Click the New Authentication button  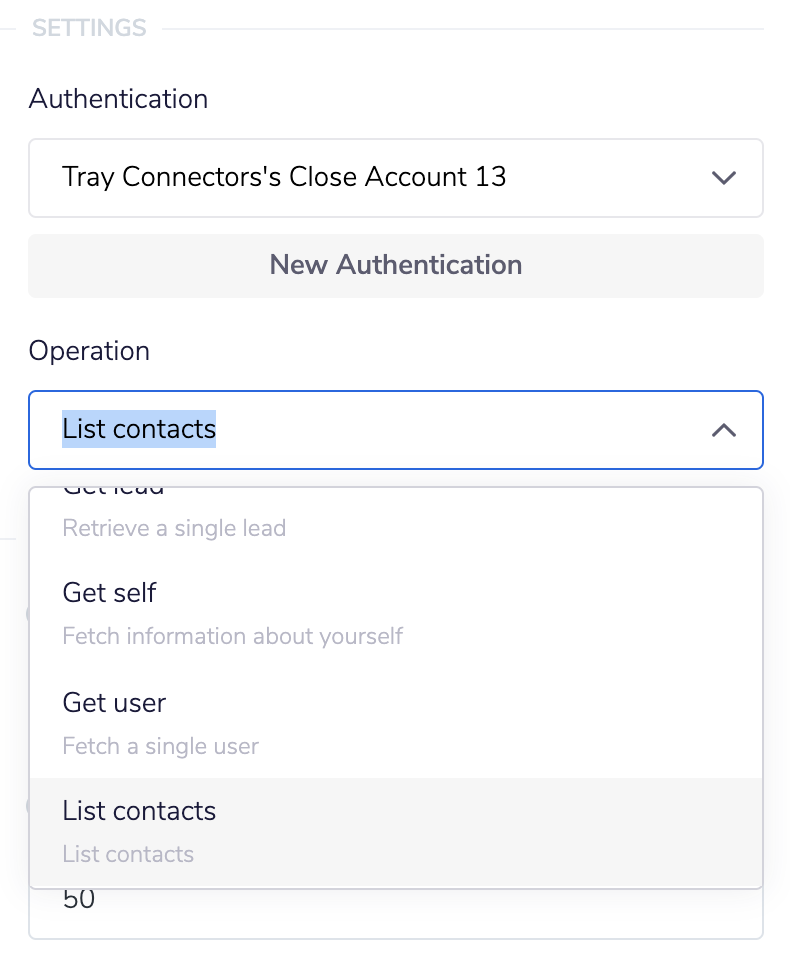pyautogui.click(x=395, y=265)
